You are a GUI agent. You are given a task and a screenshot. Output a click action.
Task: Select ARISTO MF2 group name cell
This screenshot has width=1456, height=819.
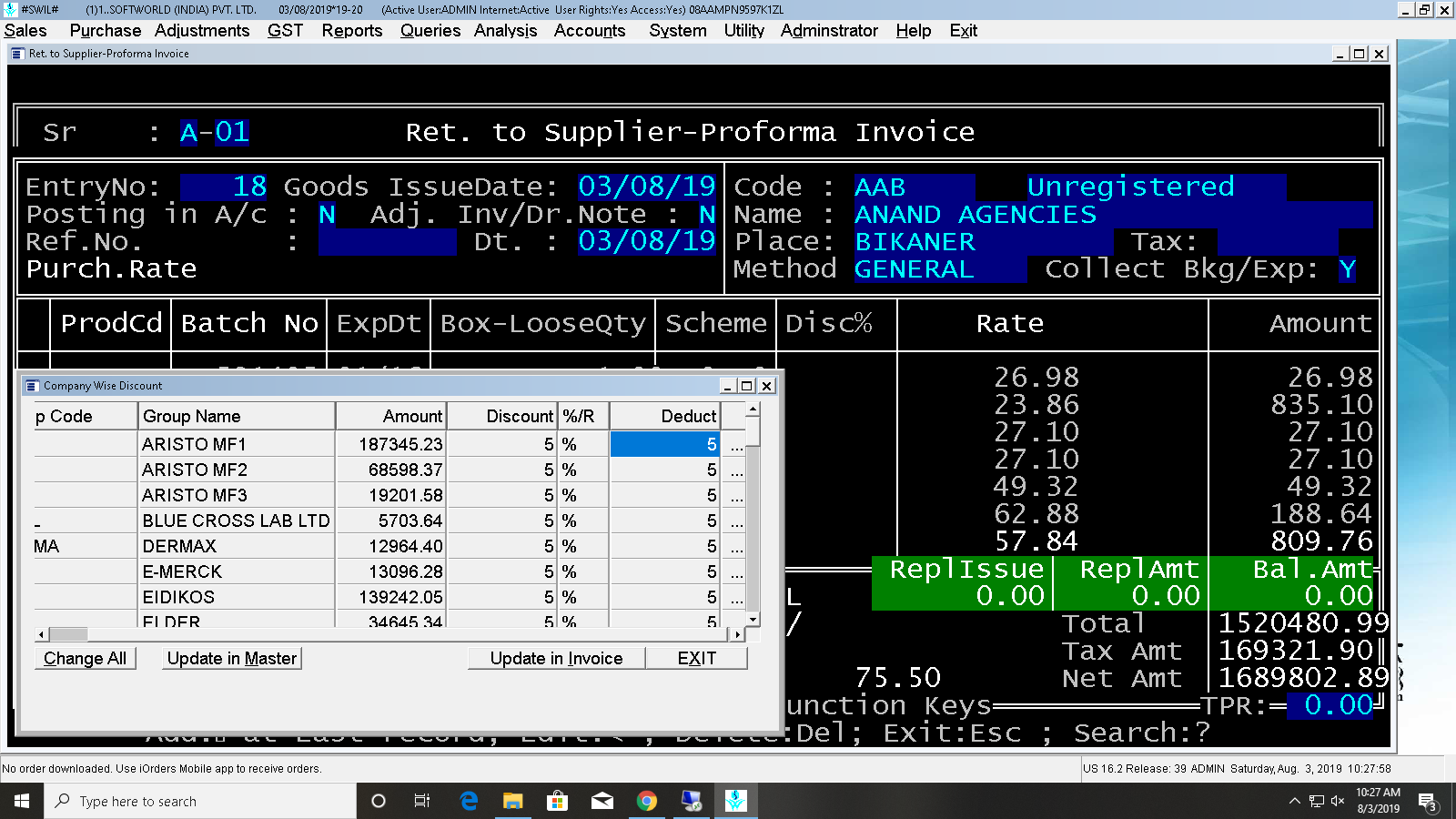[x=237, y=470]
